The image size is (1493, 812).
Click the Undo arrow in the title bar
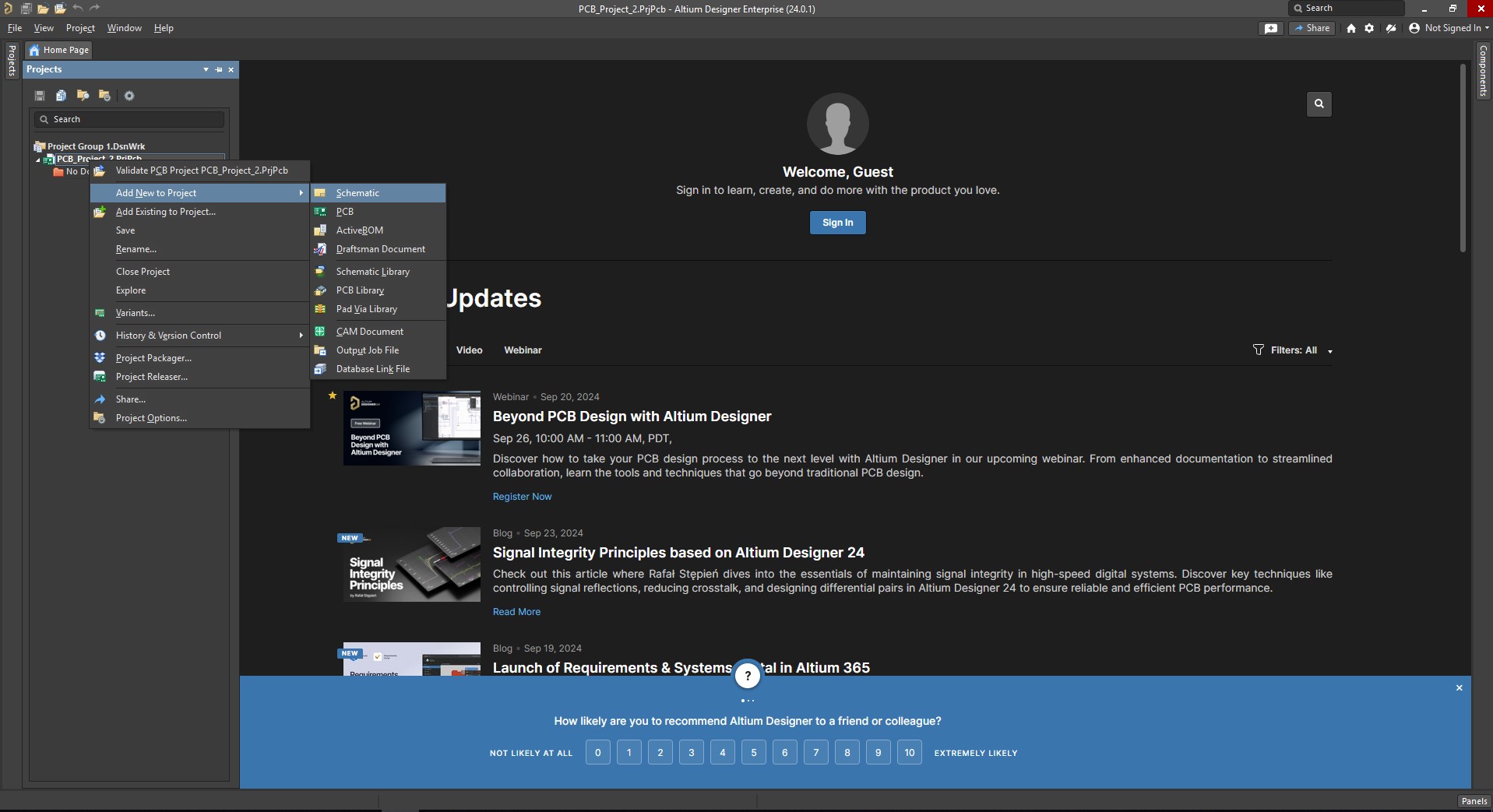tap(78, 9)
